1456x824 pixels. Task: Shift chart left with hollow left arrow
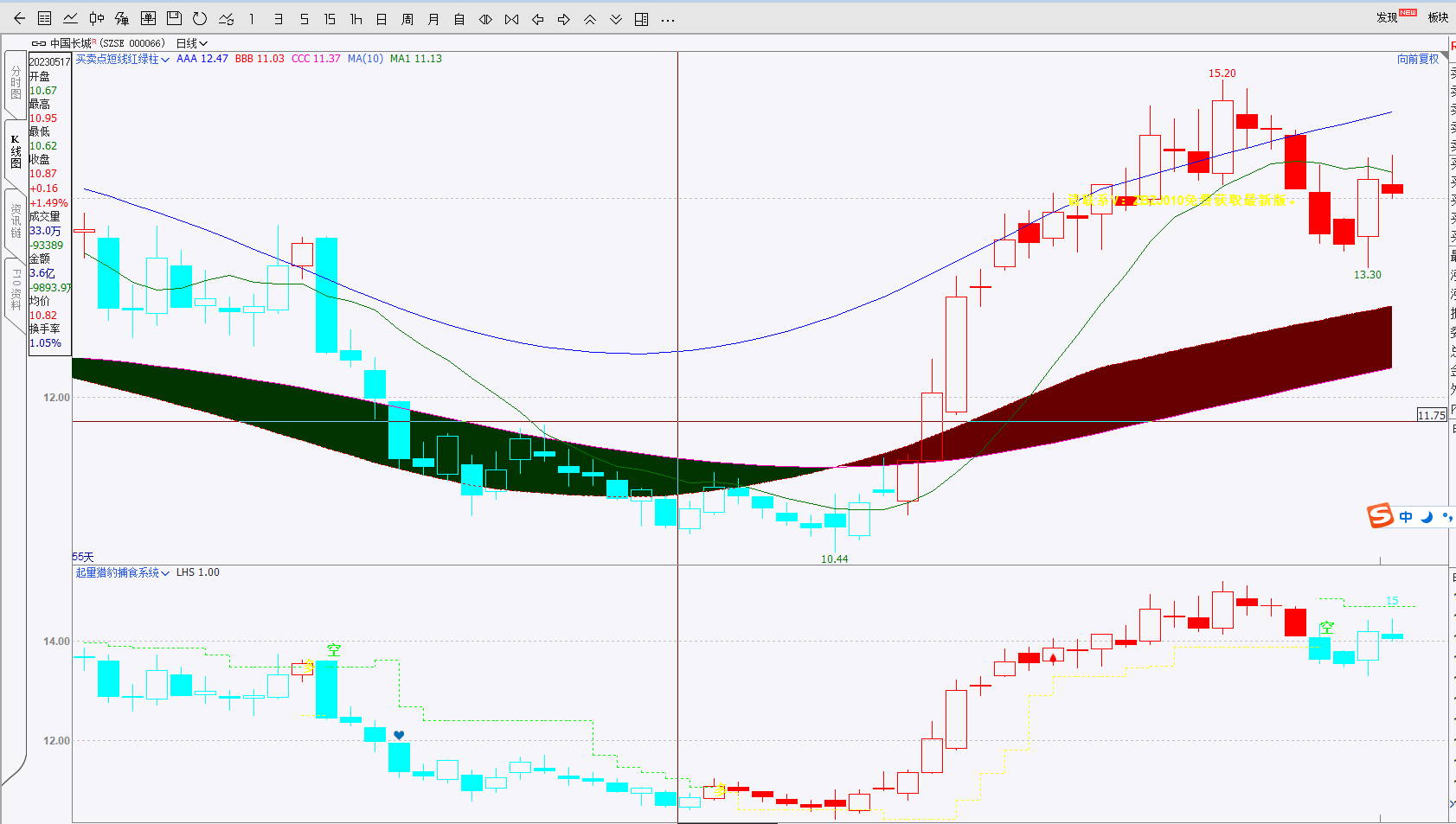click(x=537, y=18)
